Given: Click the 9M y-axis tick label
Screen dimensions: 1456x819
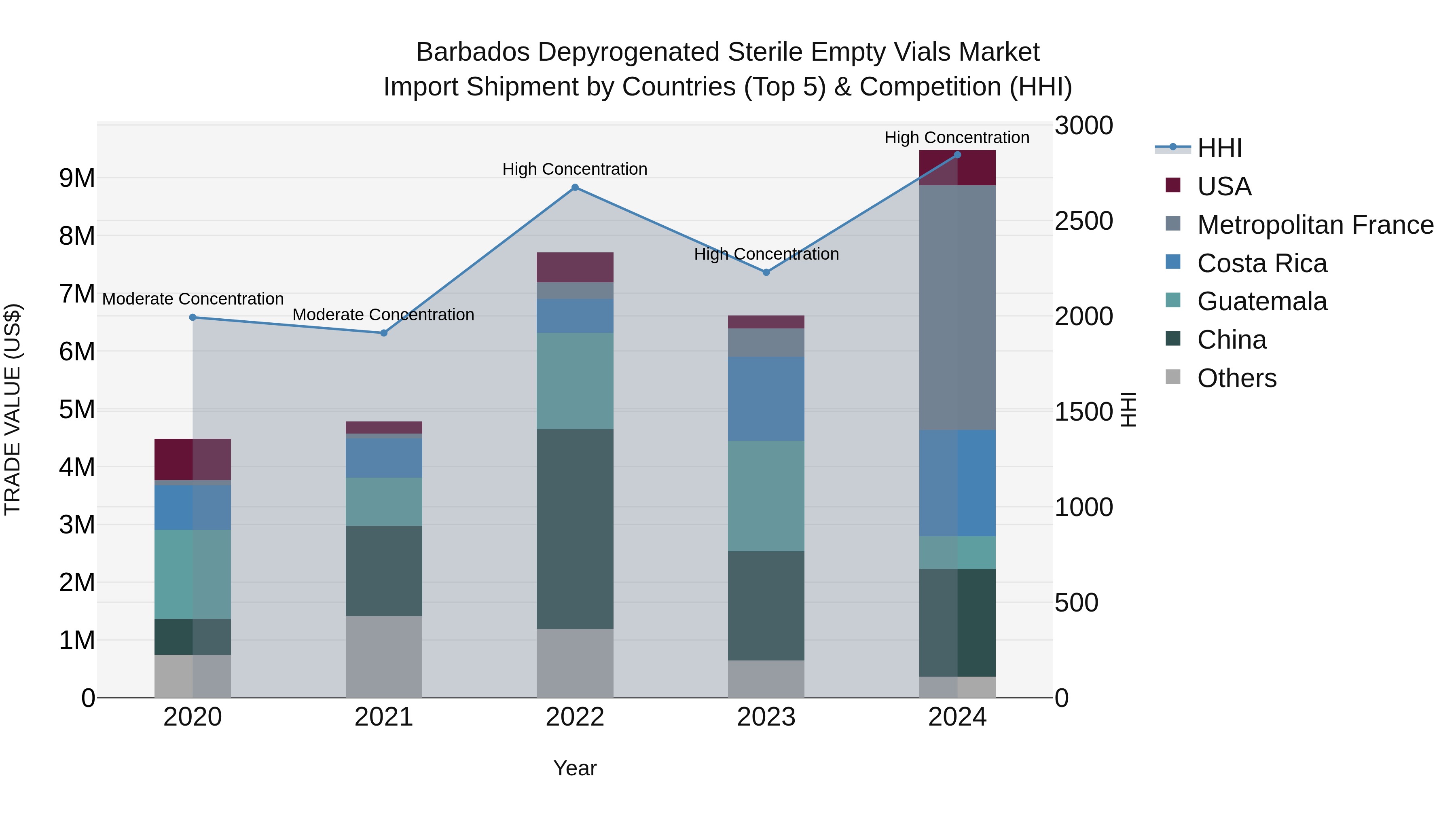Looking at the screenshot, I should (77, 178).
